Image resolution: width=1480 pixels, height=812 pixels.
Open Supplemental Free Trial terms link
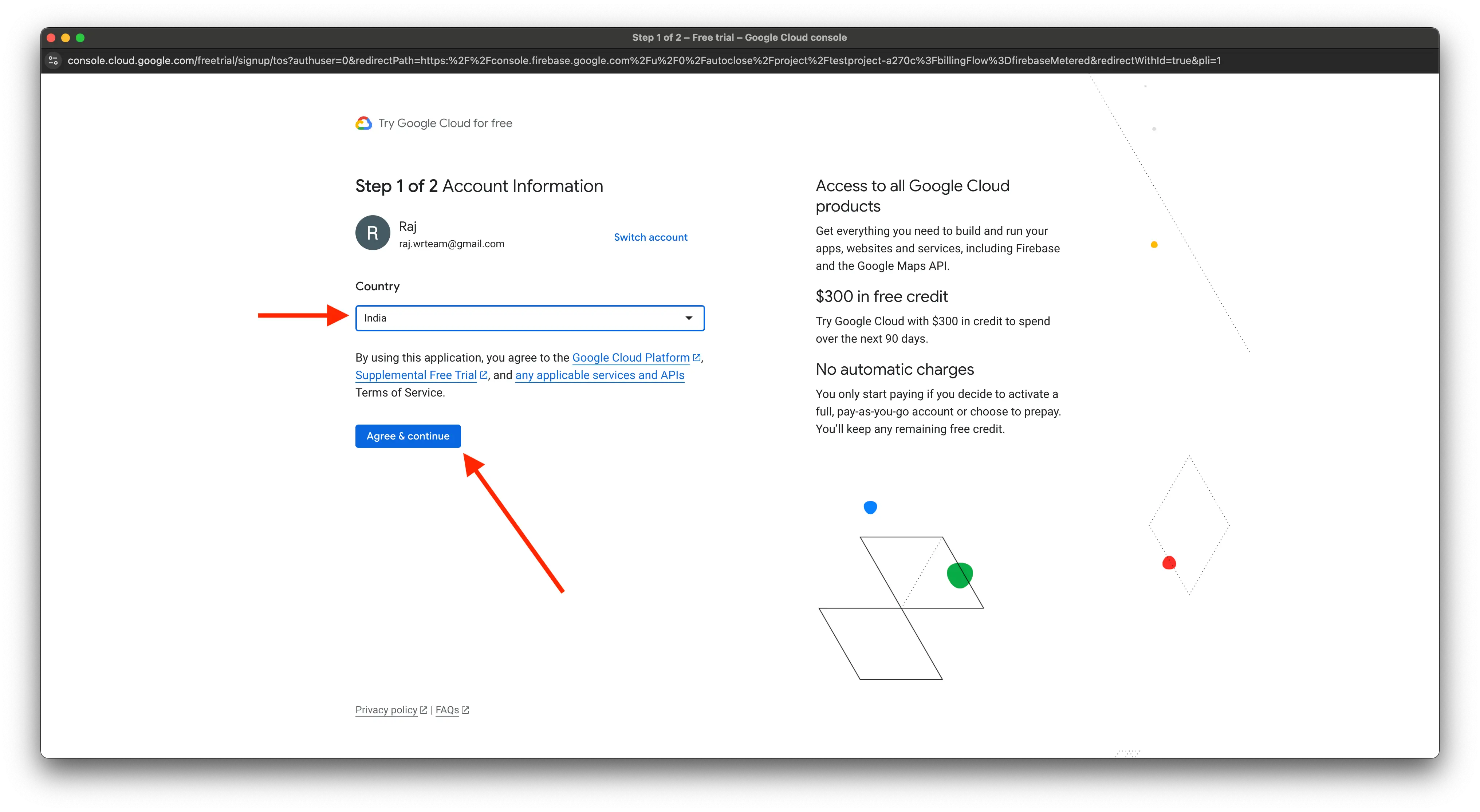pos(416,375)
